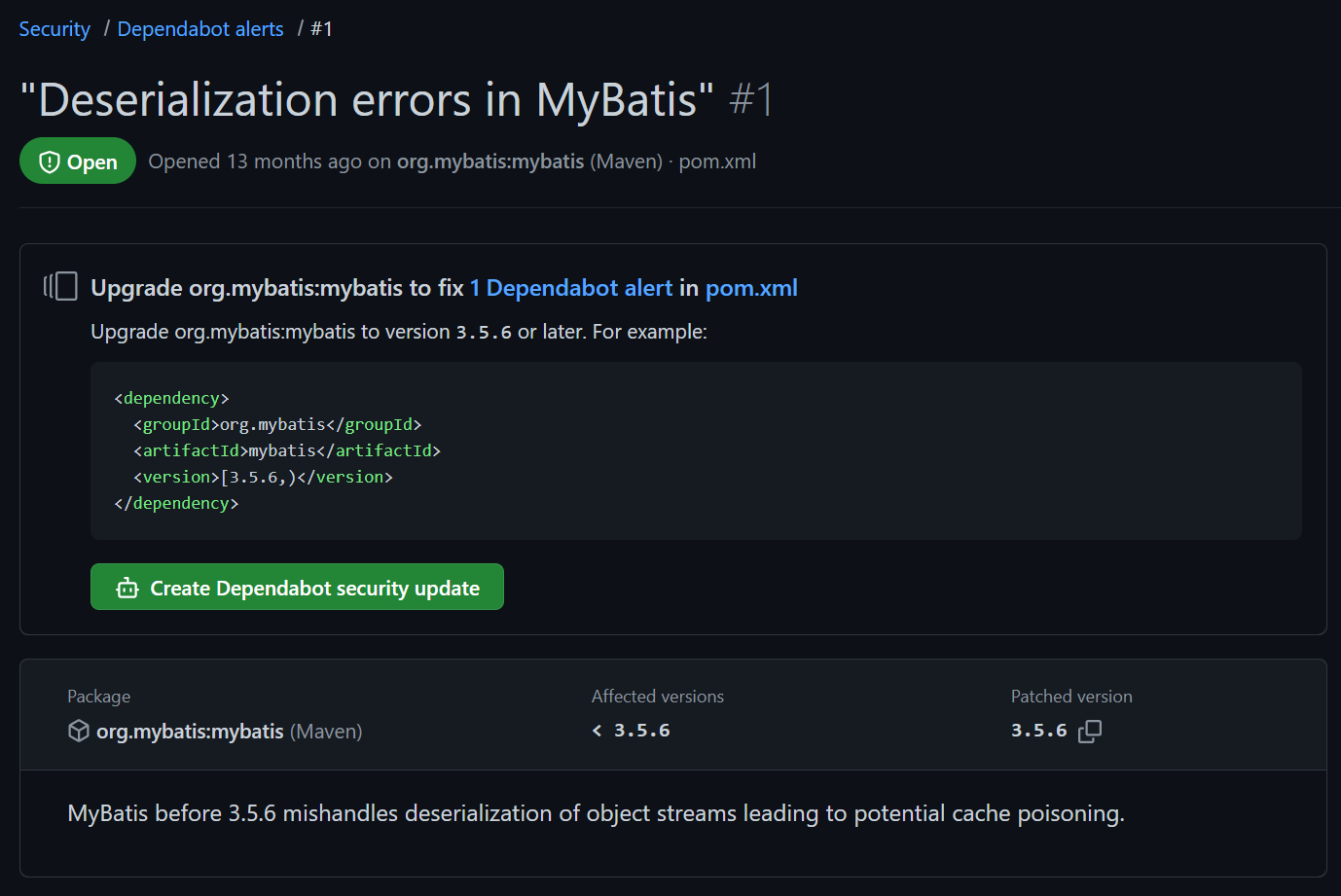Viewport: 1341px width, 896px height.
Task: Click the package cube icon beside org.mybatis:mybatis
Action: coord(79,732)
